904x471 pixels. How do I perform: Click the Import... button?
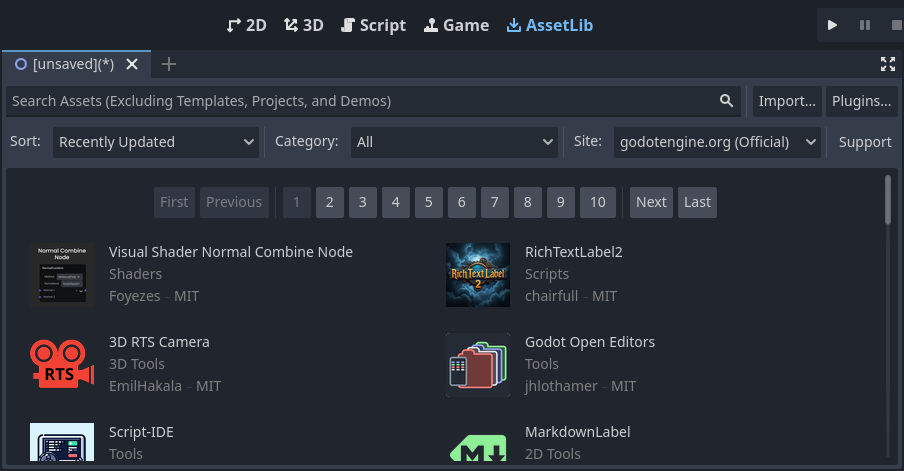click(x=786, y=101)
